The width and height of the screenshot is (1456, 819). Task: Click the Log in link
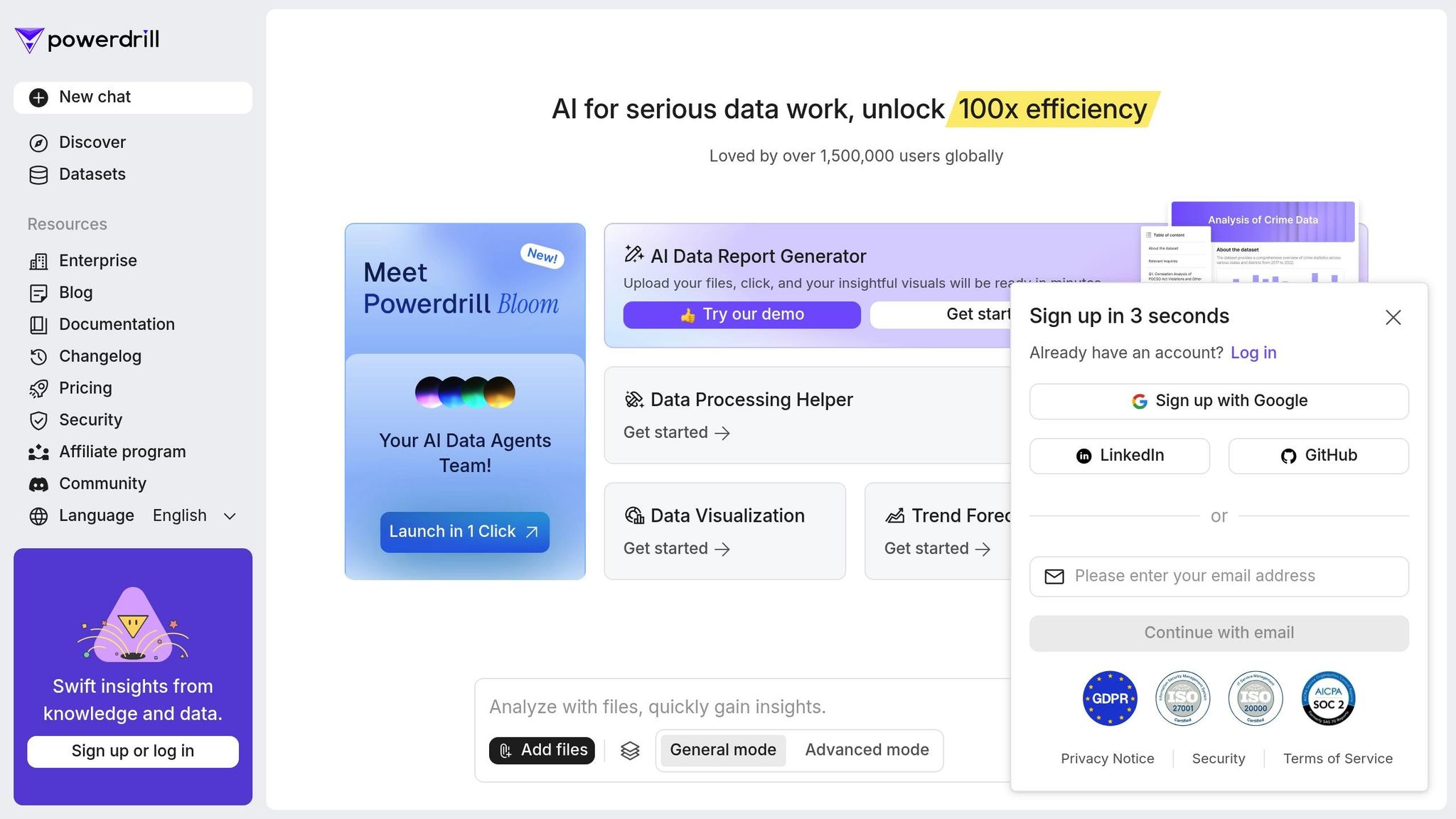click(x=1253, y=353)
